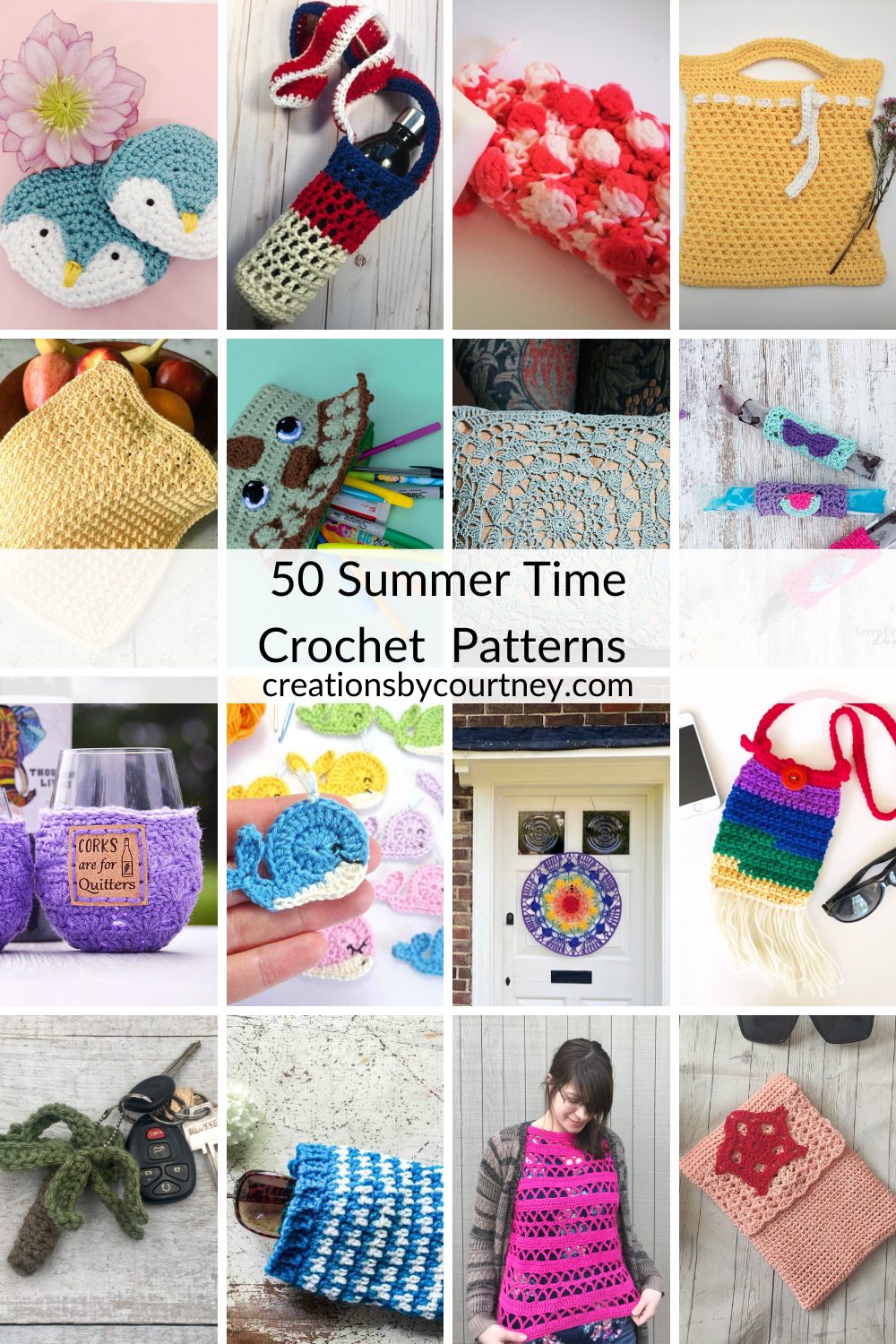Select the peach pouch with red starfish
The image size is (896, 1344).
click(788, 1179)
